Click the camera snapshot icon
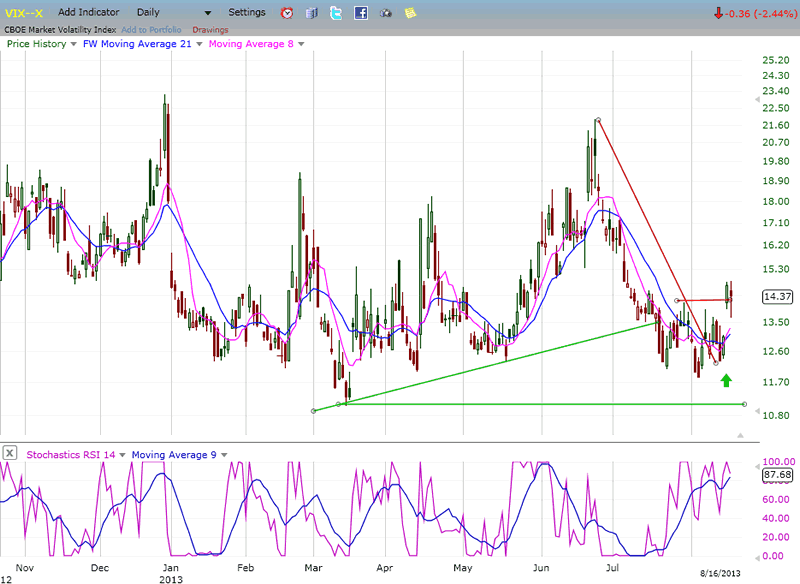Image resolution: width=800 pixels, height=584 pixels. [386, 13]
